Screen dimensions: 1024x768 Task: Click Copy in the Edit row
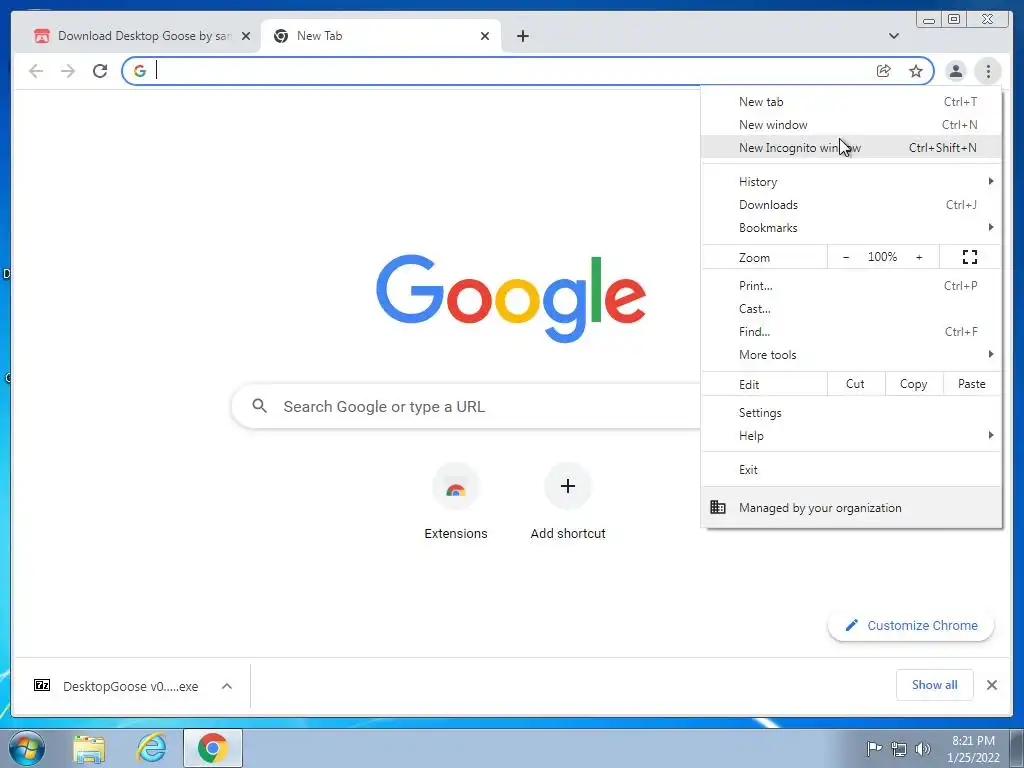click(914, 384)
